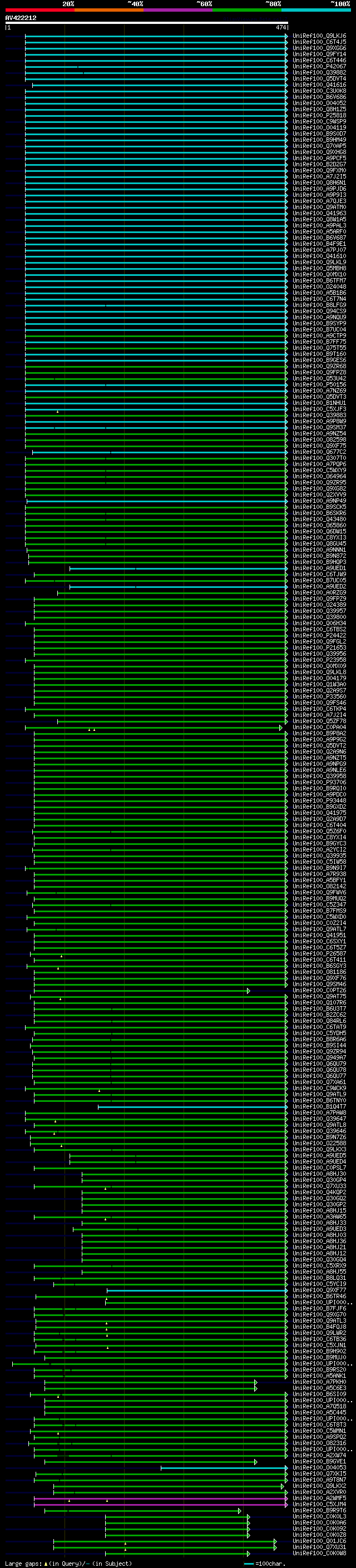Click the query end position label 474
356x1568 pixels.
[x=280, y=27]
